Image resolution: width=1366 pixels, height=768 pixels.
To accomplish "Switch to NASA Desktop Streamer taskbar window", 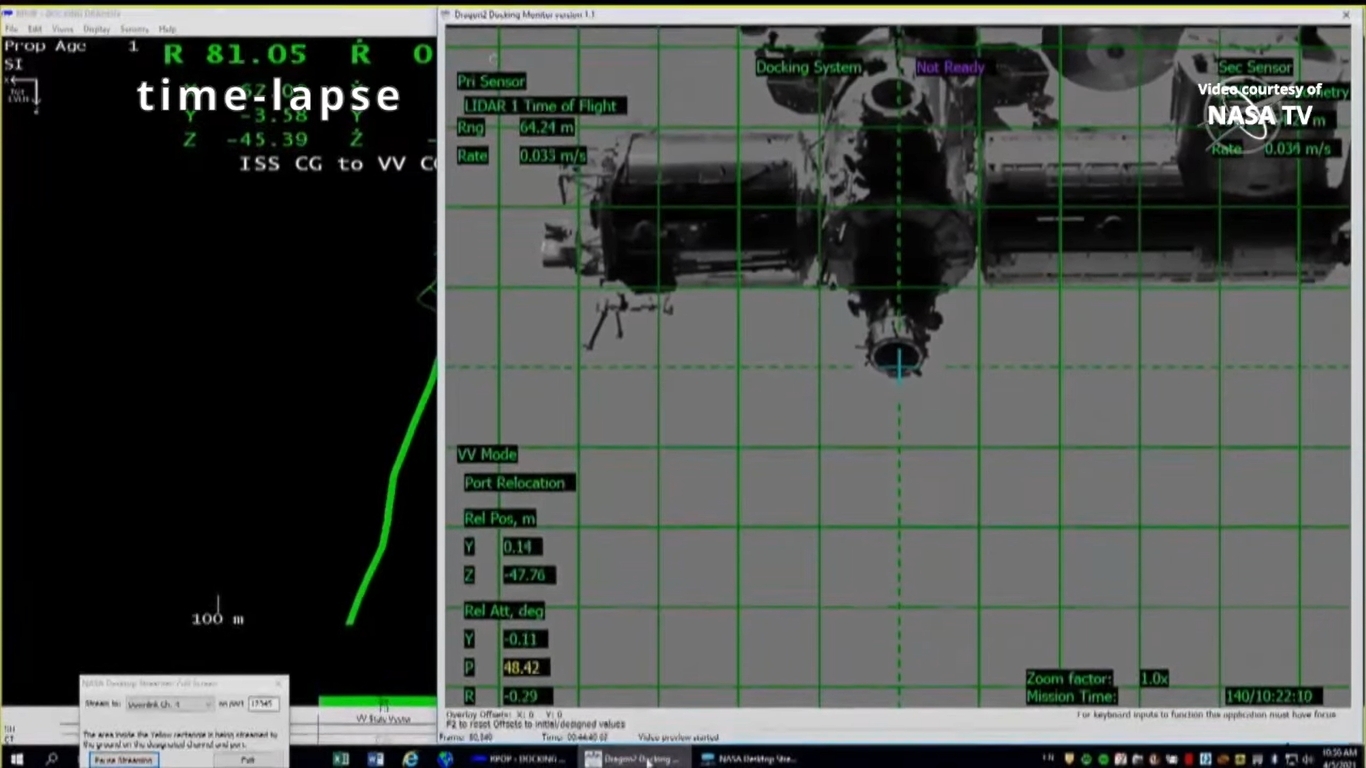I will (750, 760).
